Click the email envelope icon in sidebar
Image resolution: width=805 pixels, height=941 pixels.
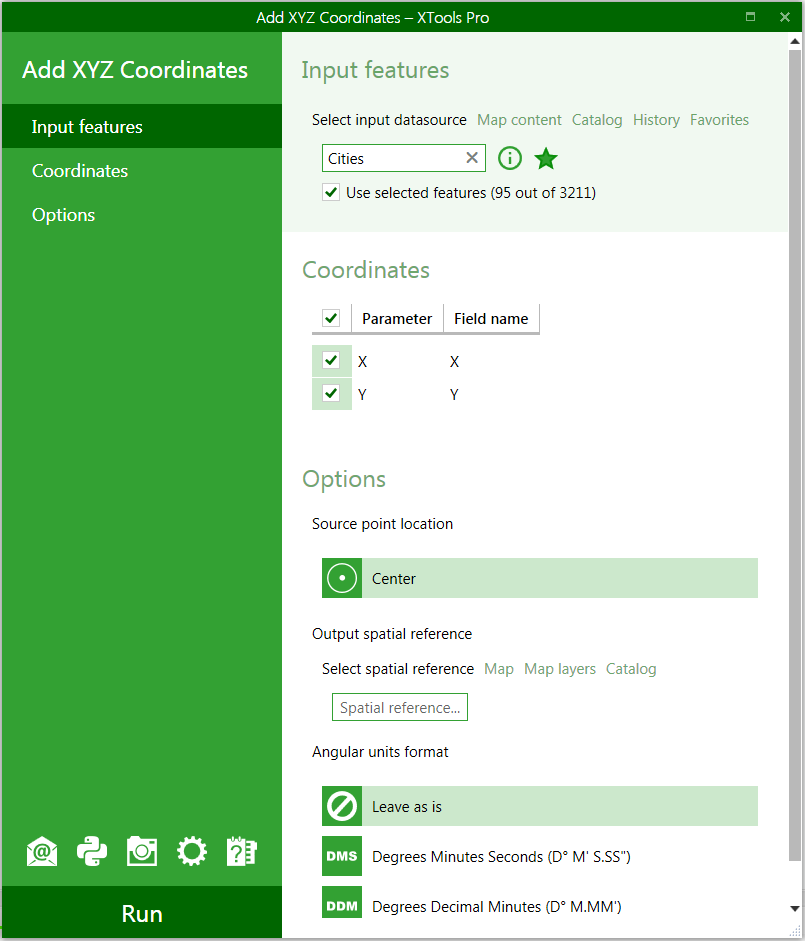tap(42, 852)
